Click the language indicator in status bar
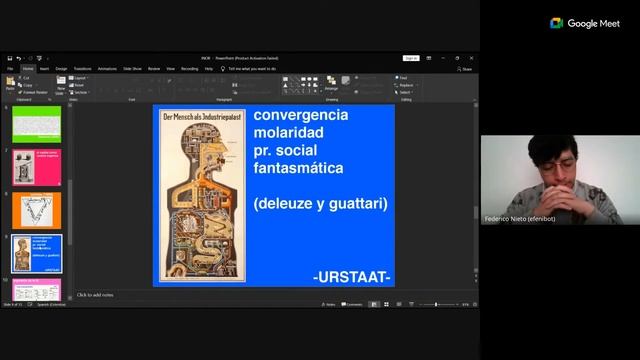This screenshot has height=360, width=640. coord(51,304)
